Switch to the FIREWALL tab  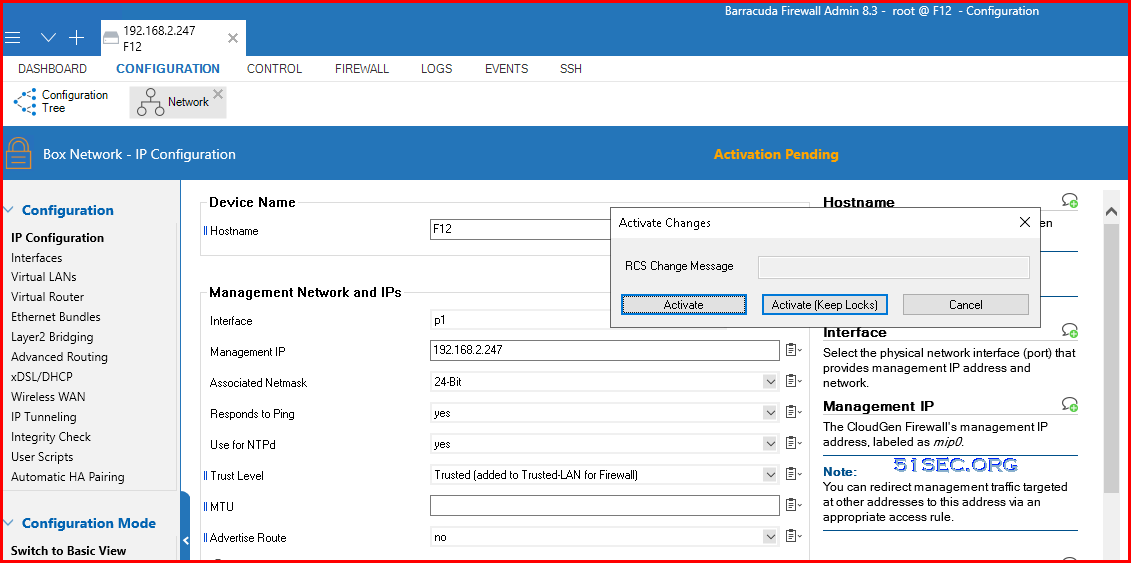click(362, 68)
